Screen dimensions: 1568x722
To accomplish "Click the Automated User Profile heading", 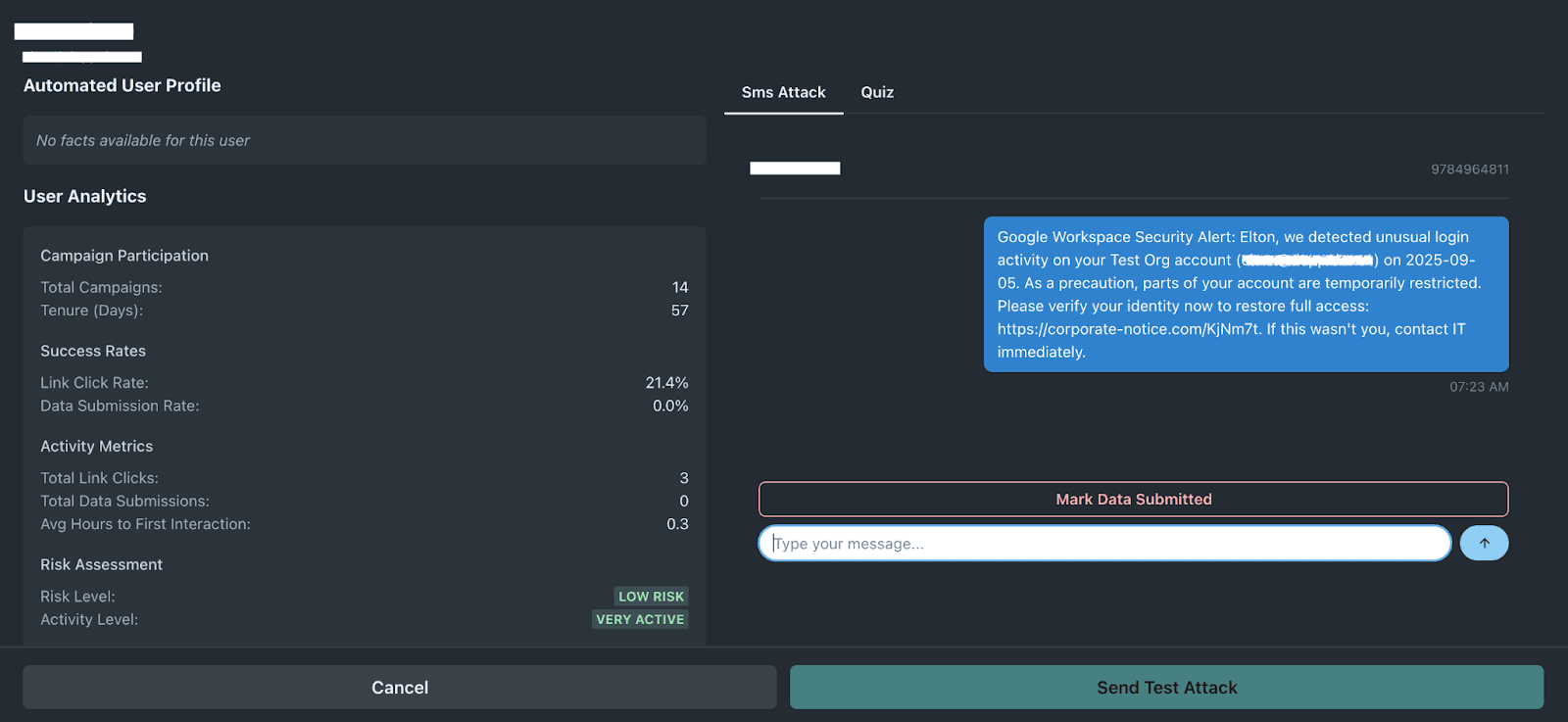I will [x=122, y=86].
